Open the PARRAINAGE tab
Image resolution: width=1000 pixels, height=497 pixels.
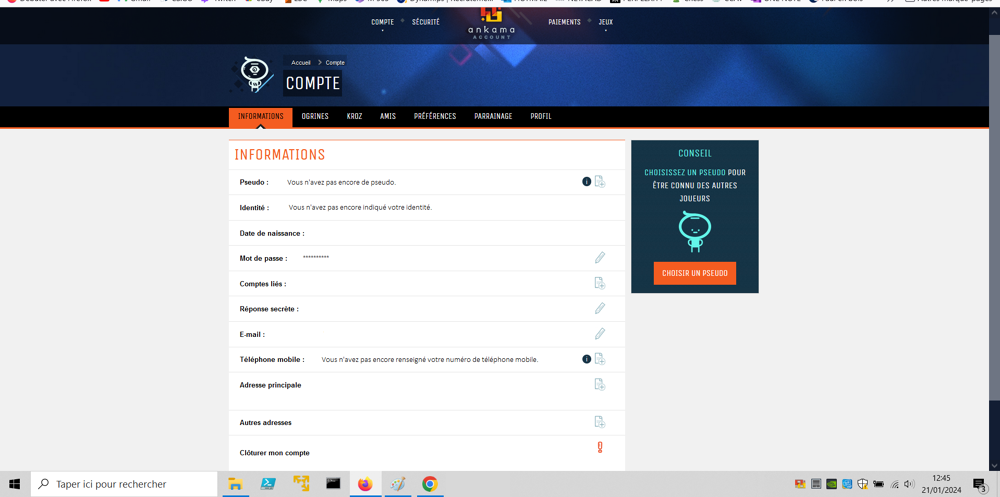(x=493, y=117)
